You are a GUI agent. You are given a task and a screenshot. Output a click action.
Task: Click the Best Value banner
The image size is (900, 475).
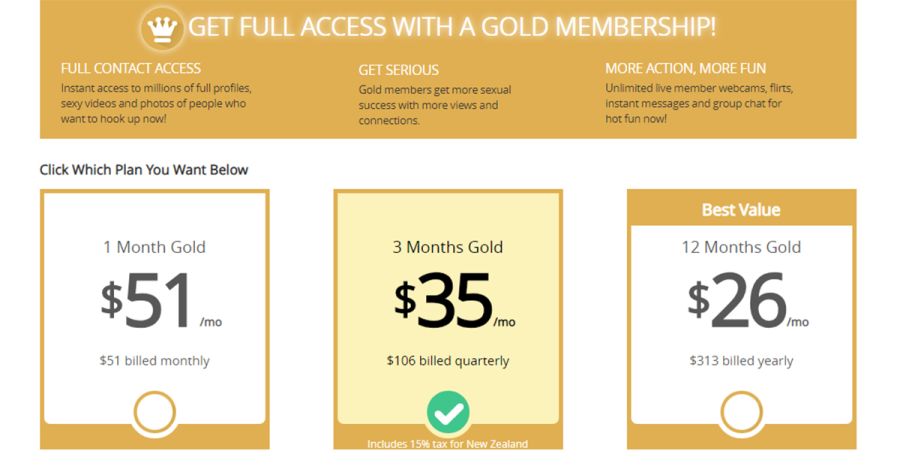pos(741,209)
